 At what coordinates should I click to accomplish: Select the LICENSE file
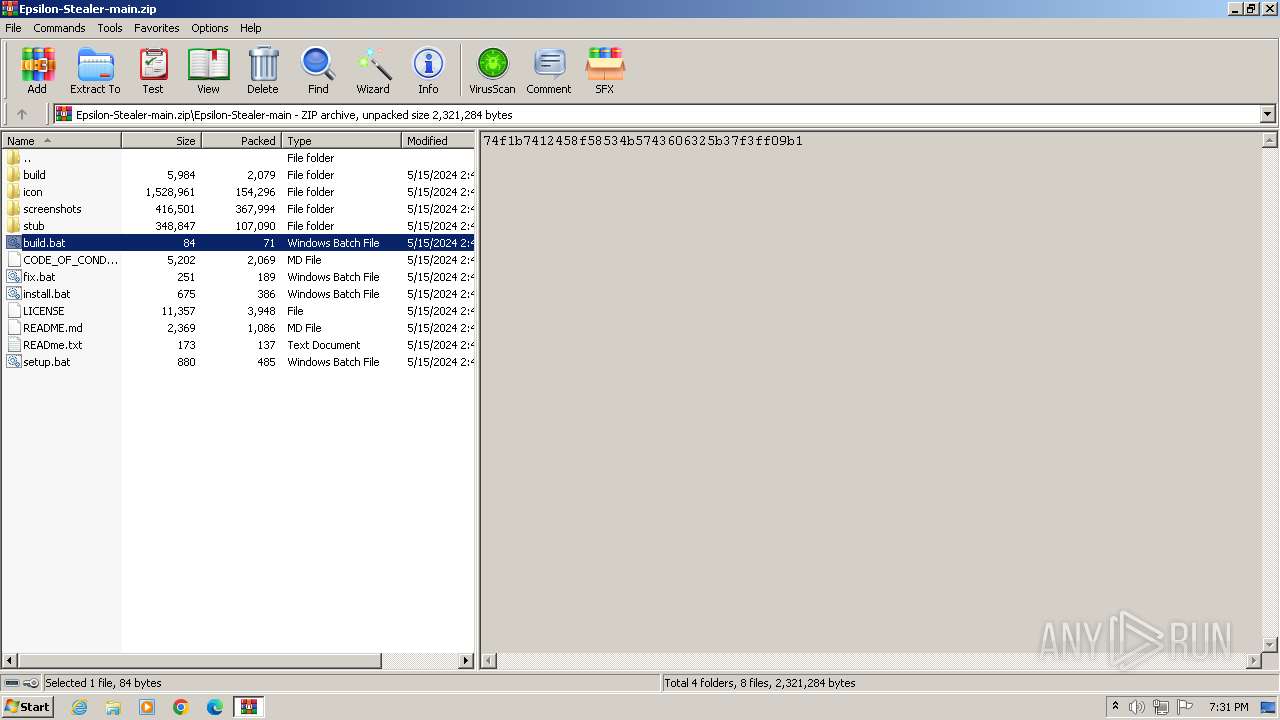pyautogui.click(x=238, y=311)
